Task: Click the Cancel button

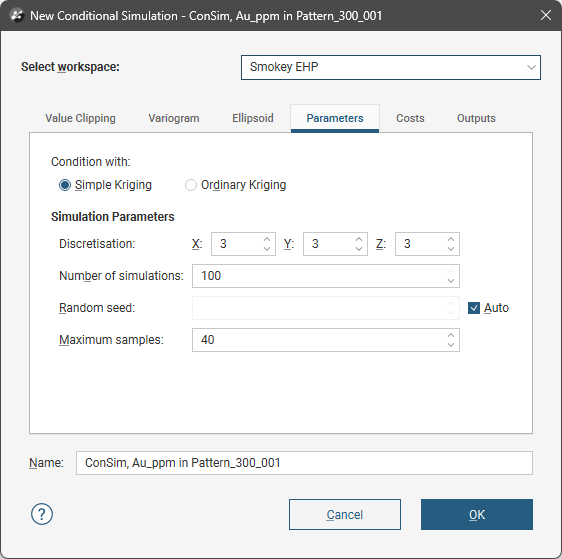Action: [x=345, y=515]
